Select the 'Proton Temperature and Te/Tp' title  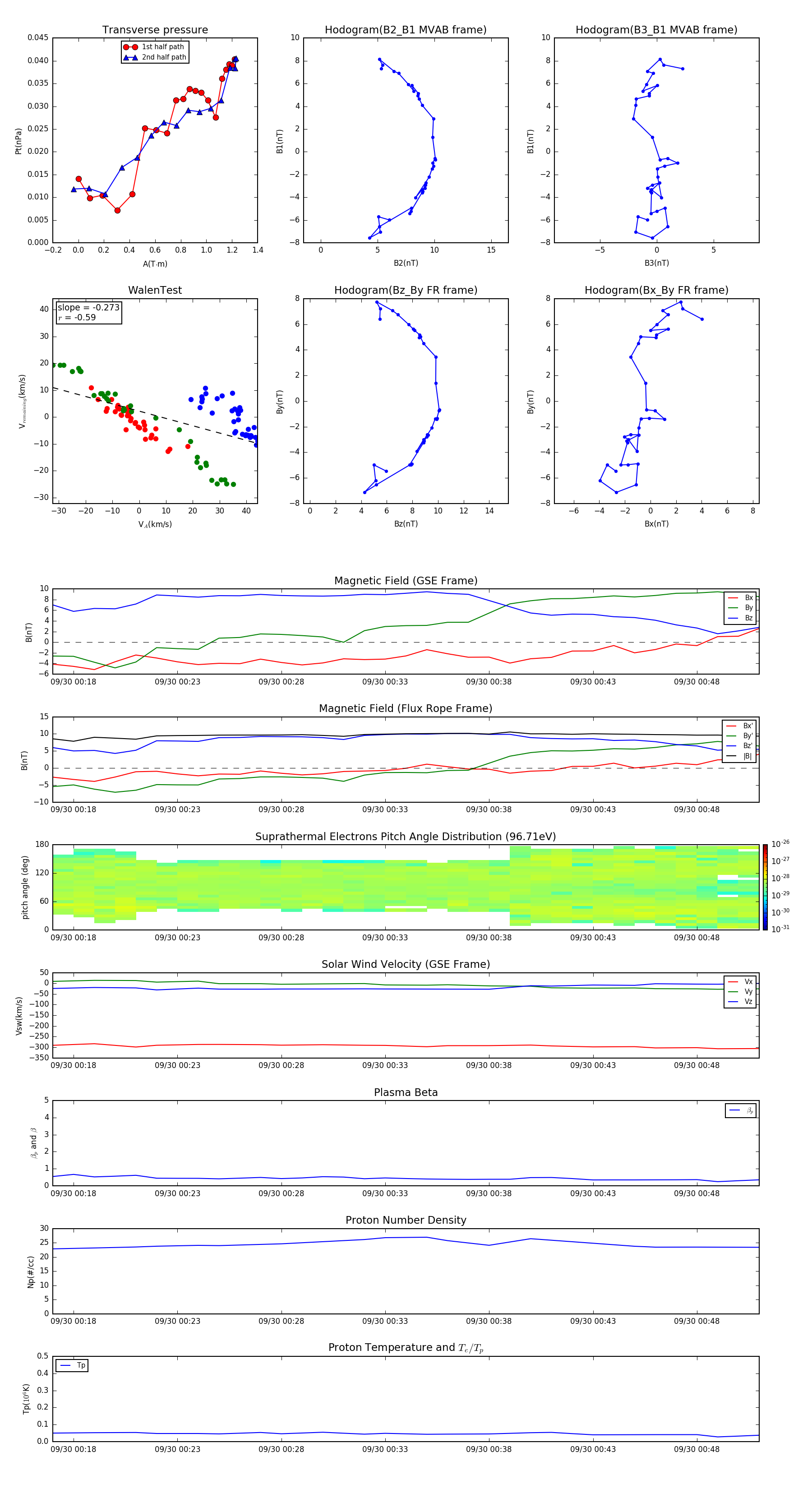click(406, 1347)
